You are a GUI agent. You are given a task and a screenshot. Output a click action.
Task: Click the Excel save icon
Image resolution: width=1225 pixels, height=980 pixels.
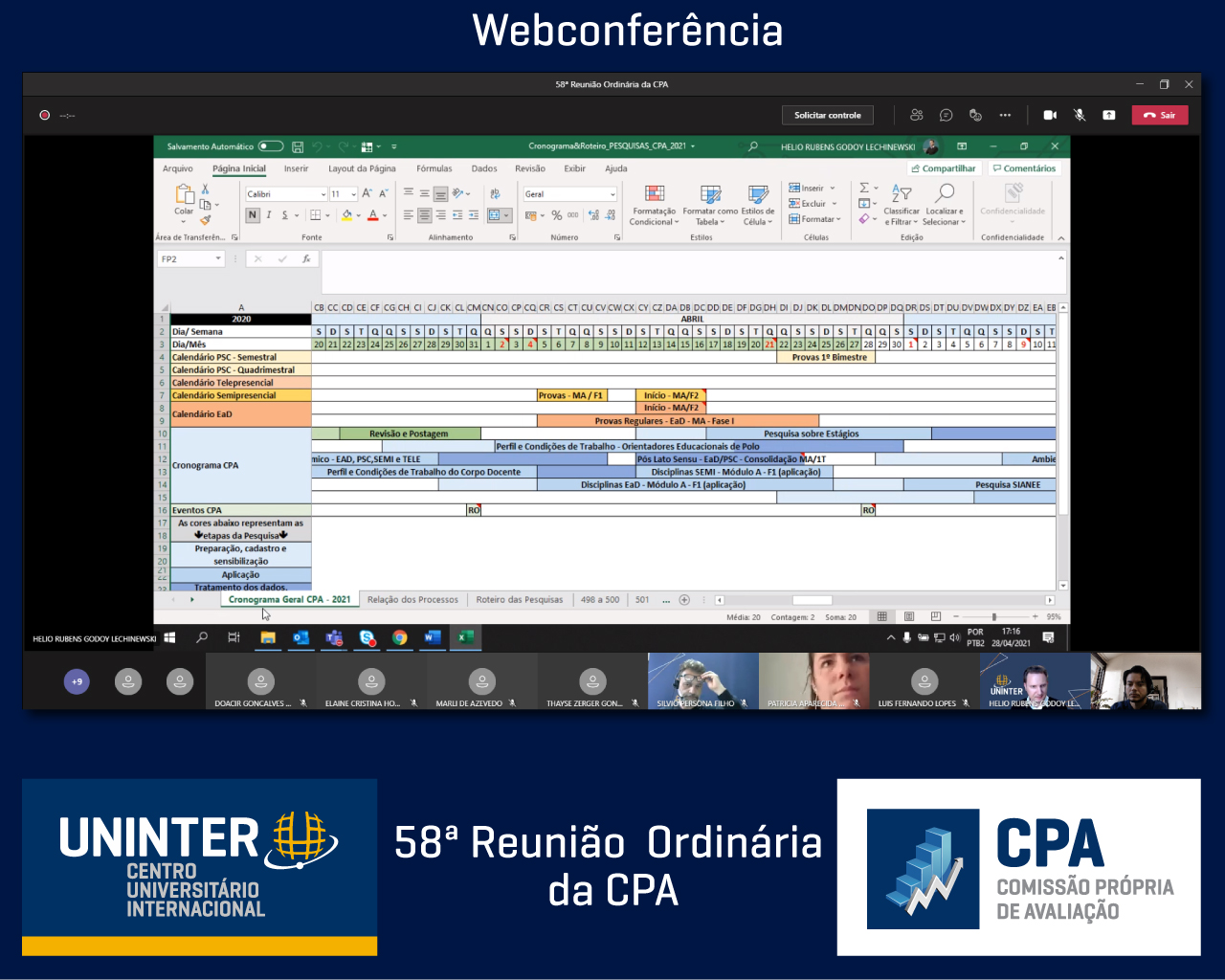(x=298, y=147)
